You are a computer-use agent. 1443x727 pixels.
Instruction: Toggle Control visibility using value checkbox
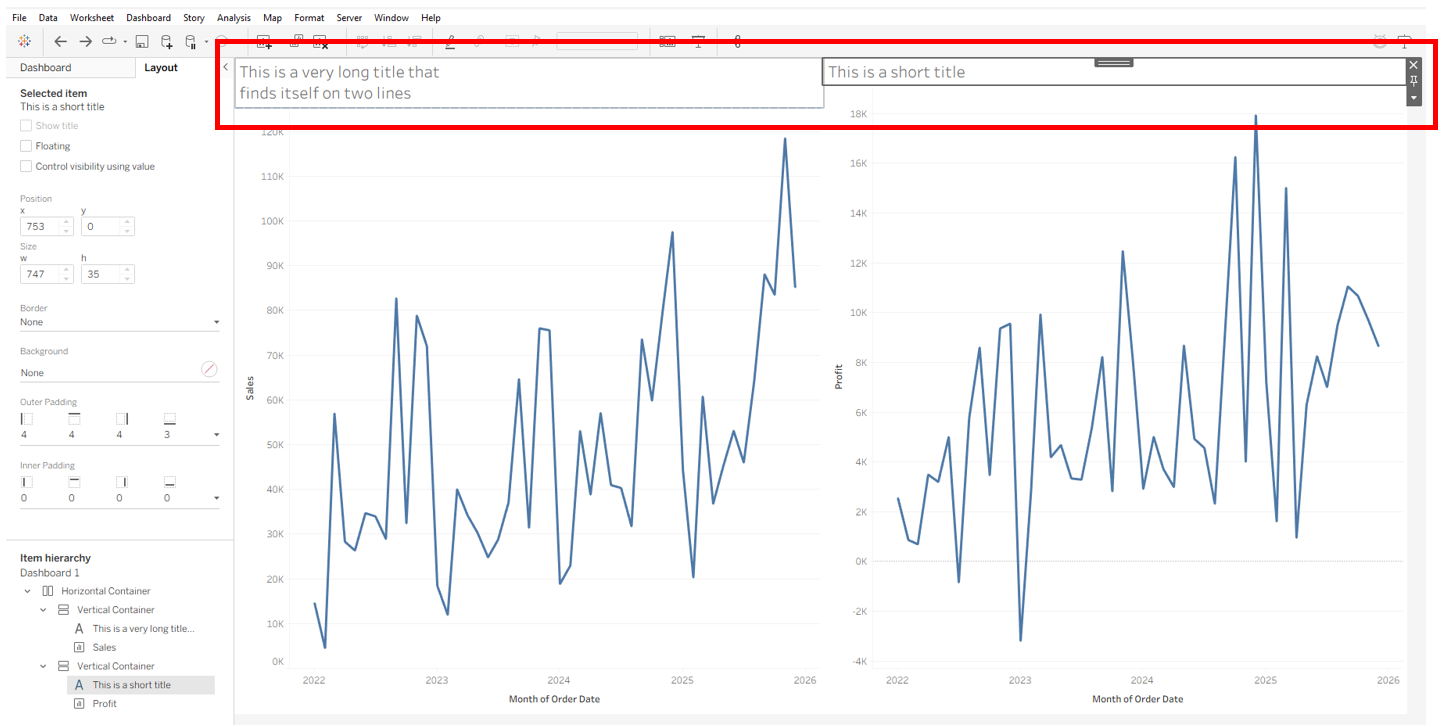tap(26, 167)
